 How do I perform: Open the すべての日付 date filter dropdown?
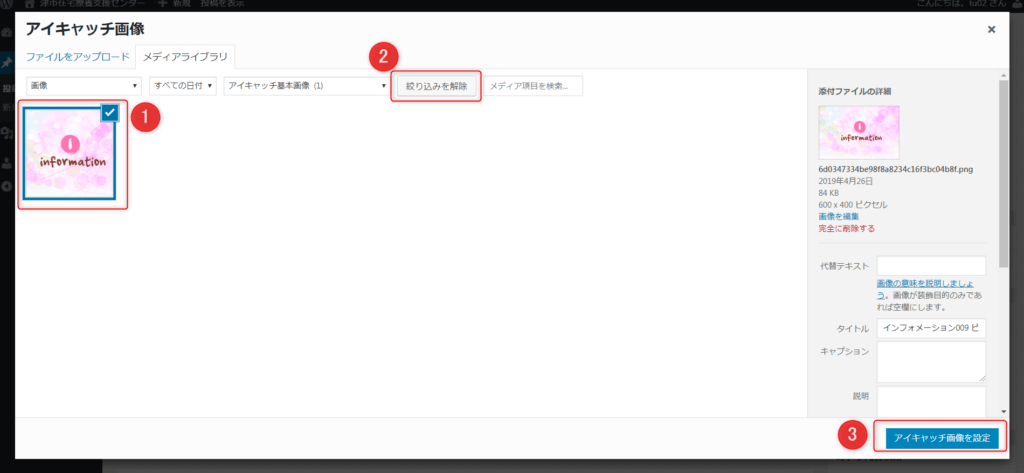[183, 86]
